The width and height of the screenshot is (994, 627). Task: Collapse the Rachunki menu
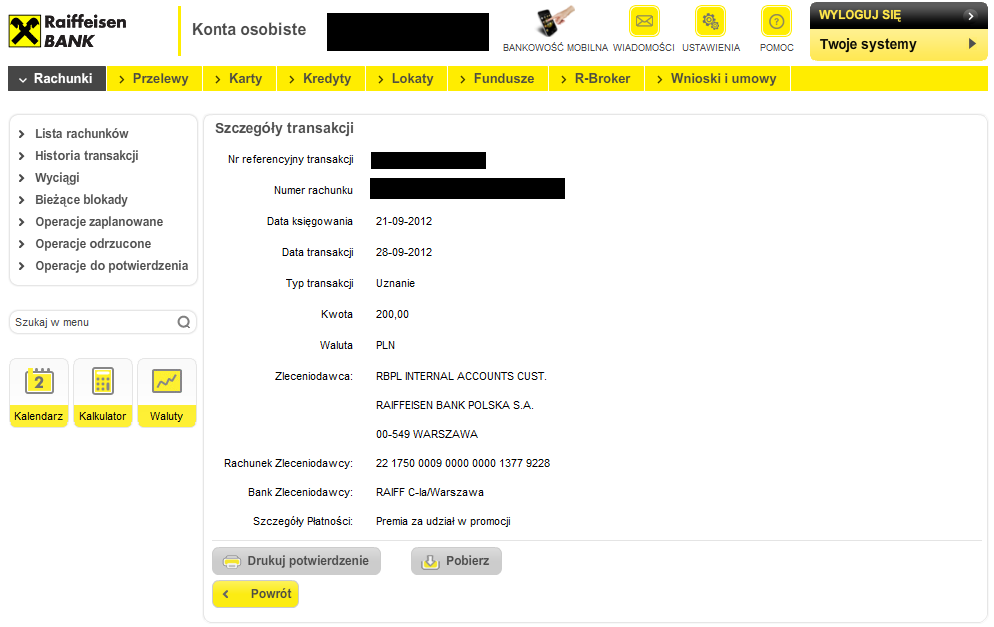(x=57, y=79)
